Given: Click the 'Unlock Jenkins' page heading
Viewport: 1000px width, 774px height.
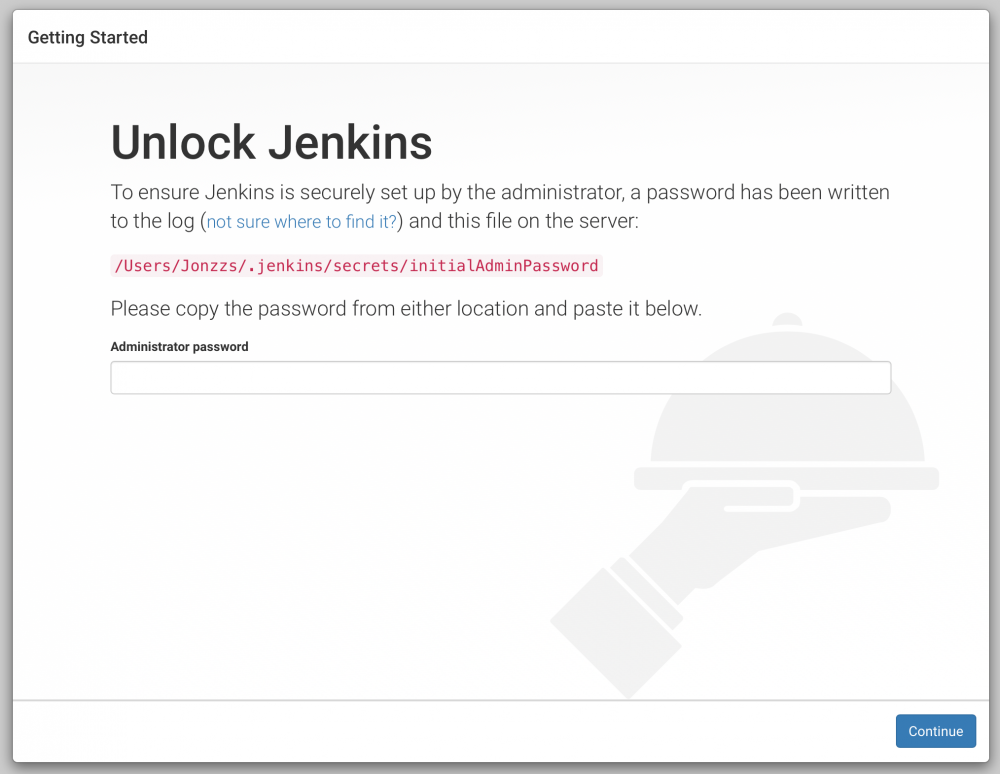Looking at the screenshot, I should tap(271, 142).
